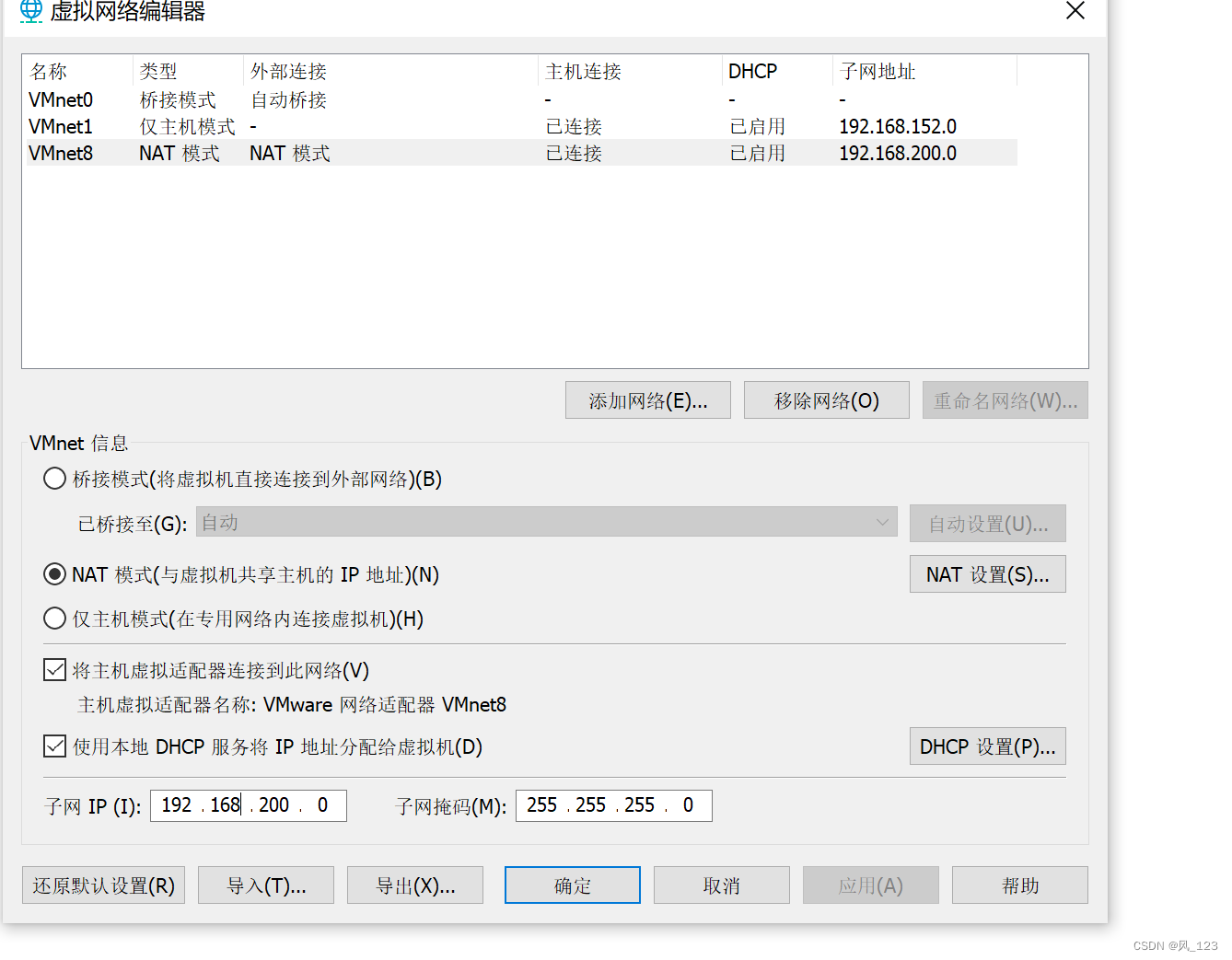Click the 导出(X)... button
The height and width of the screenshot is (960, 1232).
(x=415, y=885)
